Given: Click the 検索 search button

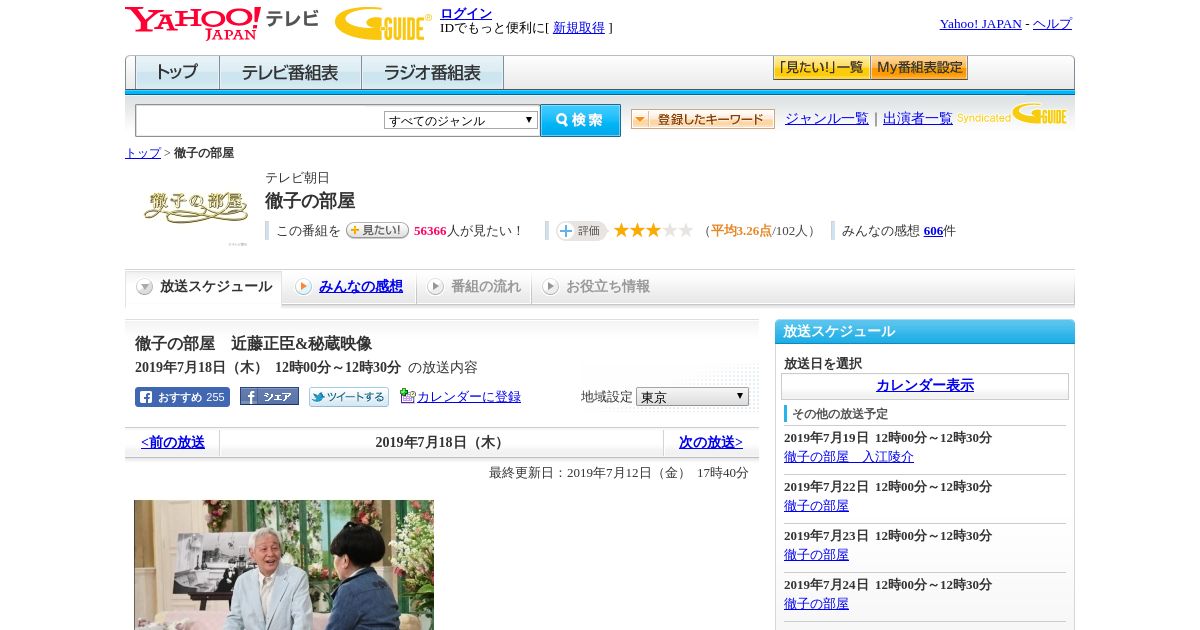Looking at the screenshot, I should coord(580,120).
